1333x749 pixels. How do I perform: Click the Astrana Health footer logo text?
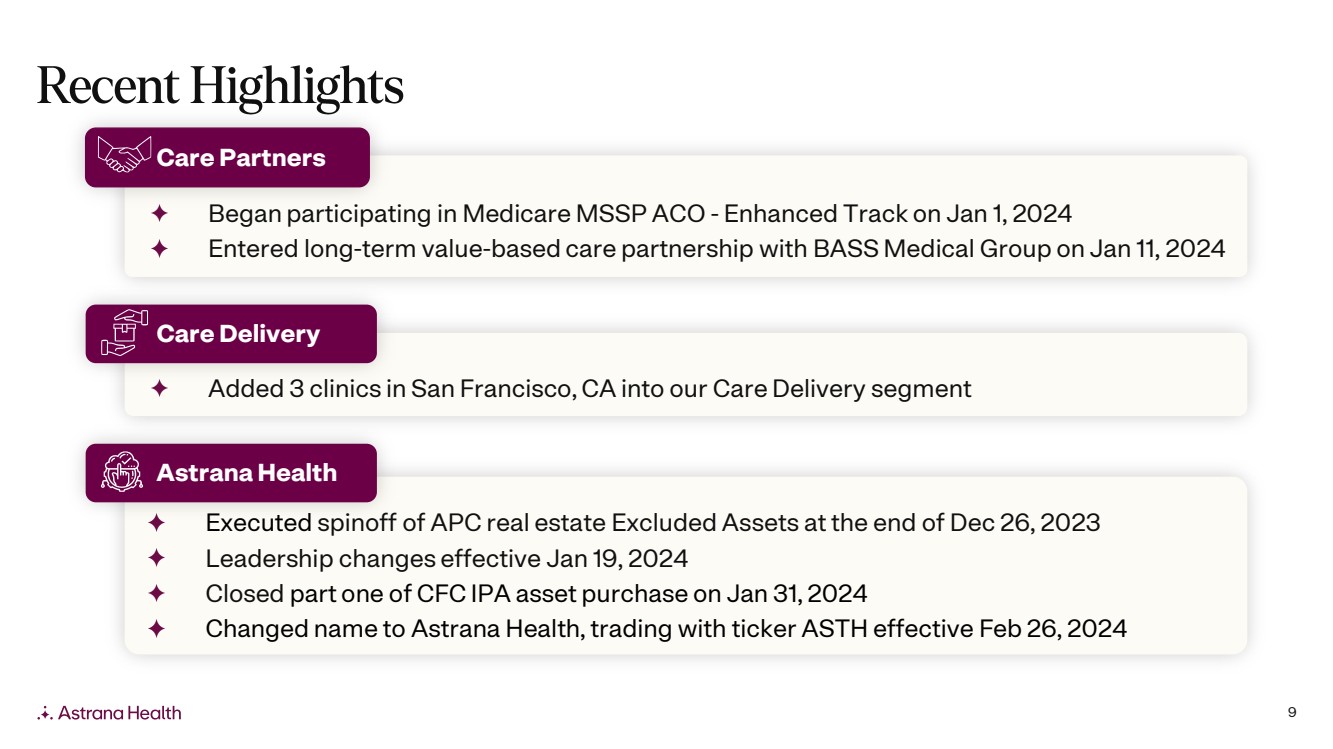[x=120, y=713]
